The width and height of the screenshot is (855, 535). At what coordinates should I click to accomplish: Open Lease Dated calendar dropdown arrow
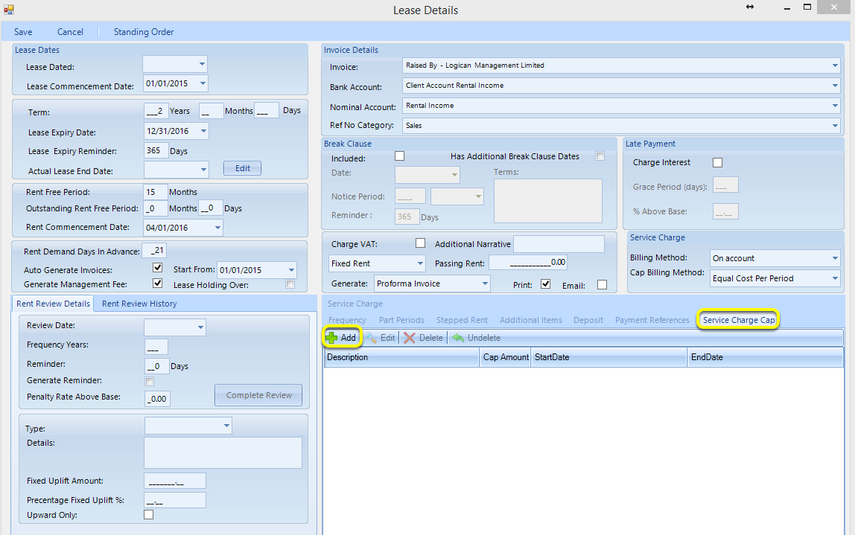point(202,64)
